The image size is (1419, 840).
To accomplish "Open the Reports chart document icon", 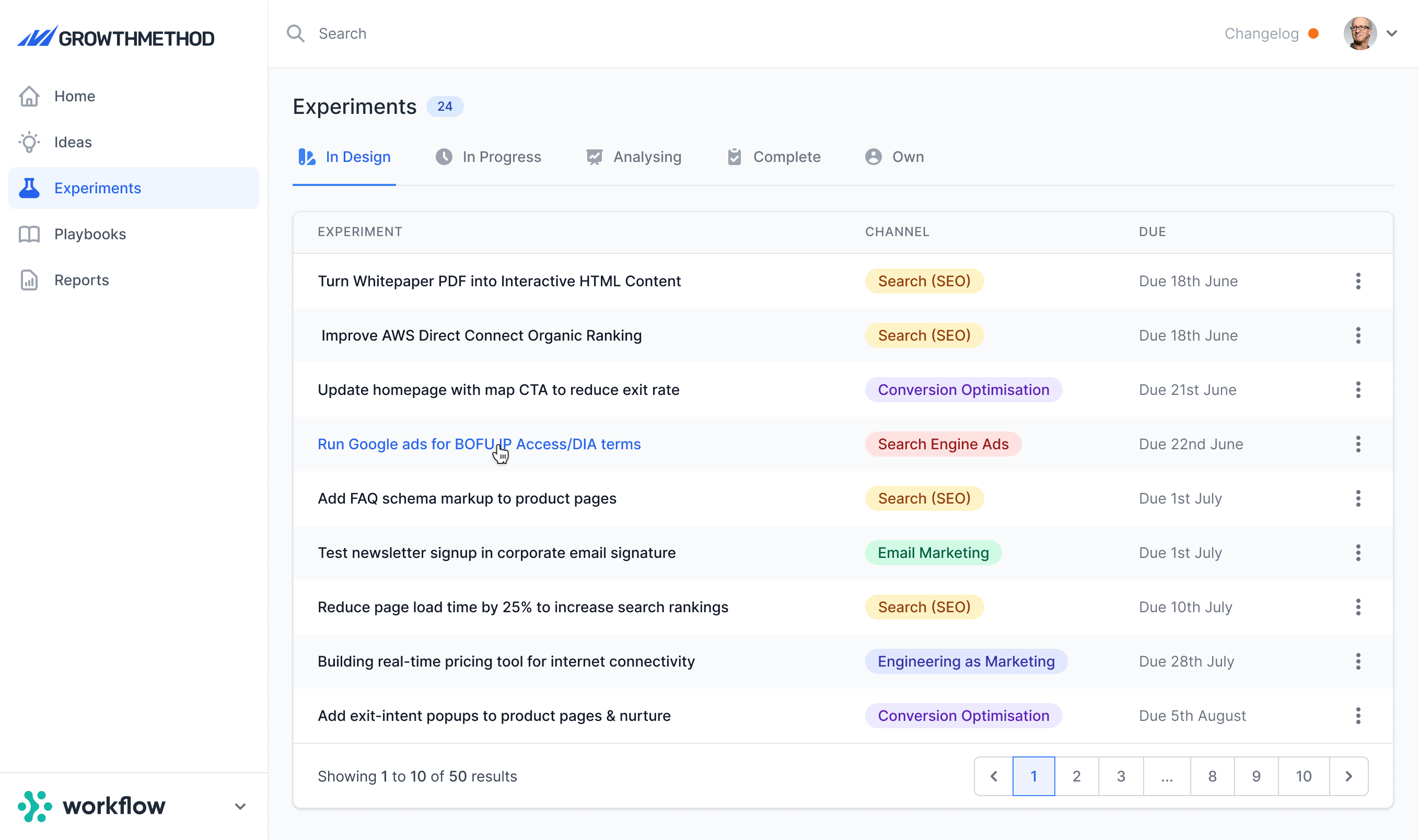I will 29,280.
